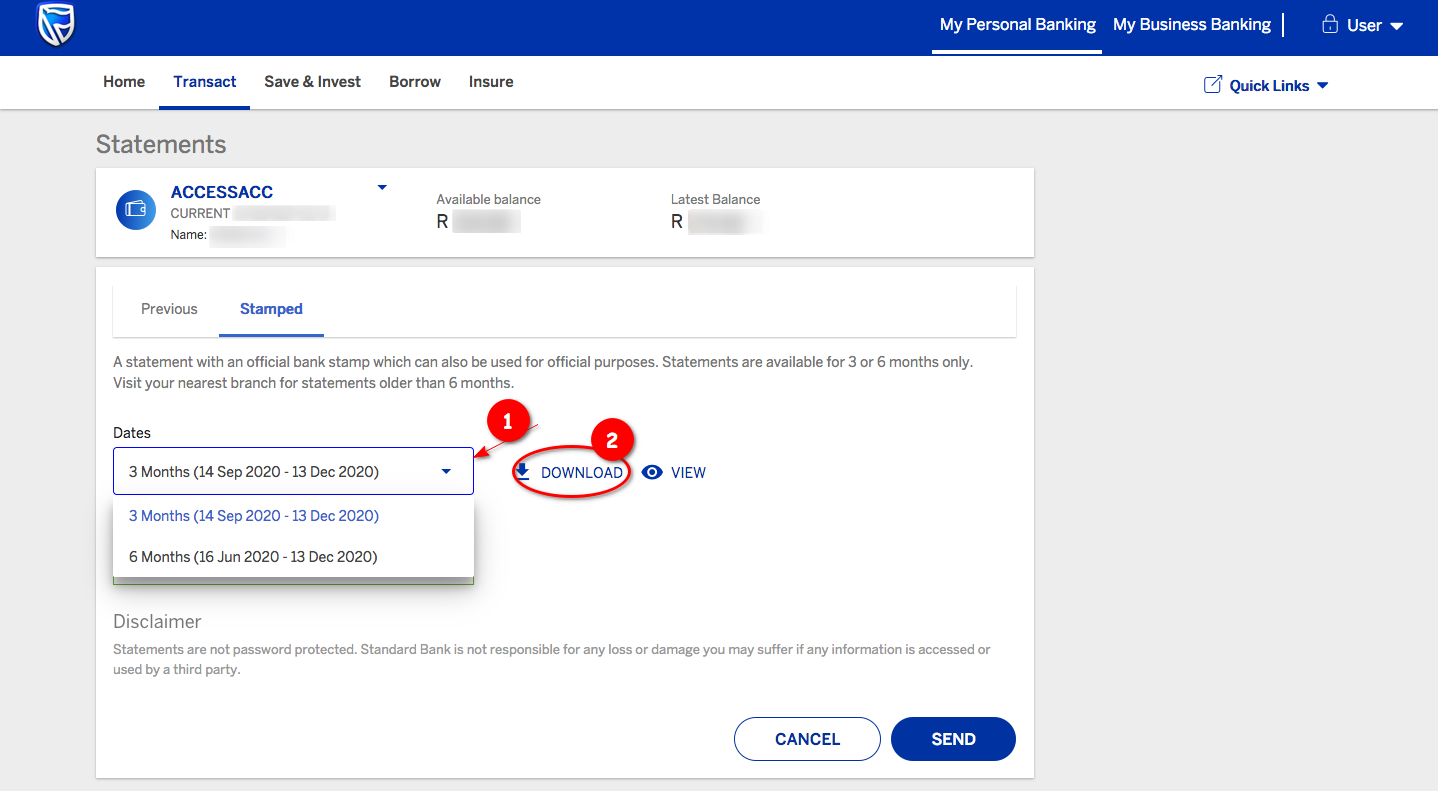
Task: Click the CANCEL button
Action: coord(807,739)
